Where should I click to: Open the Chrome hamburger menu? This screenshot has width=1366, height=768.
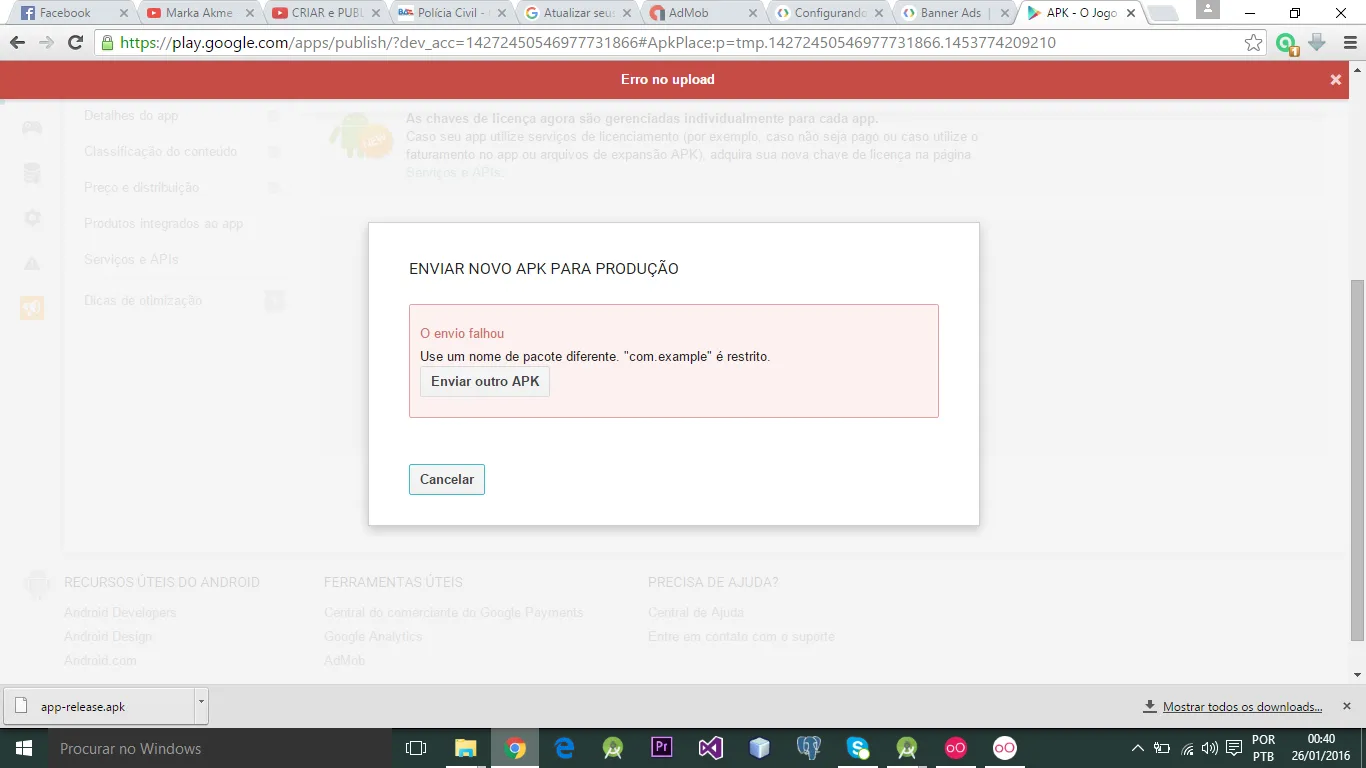1347,43
